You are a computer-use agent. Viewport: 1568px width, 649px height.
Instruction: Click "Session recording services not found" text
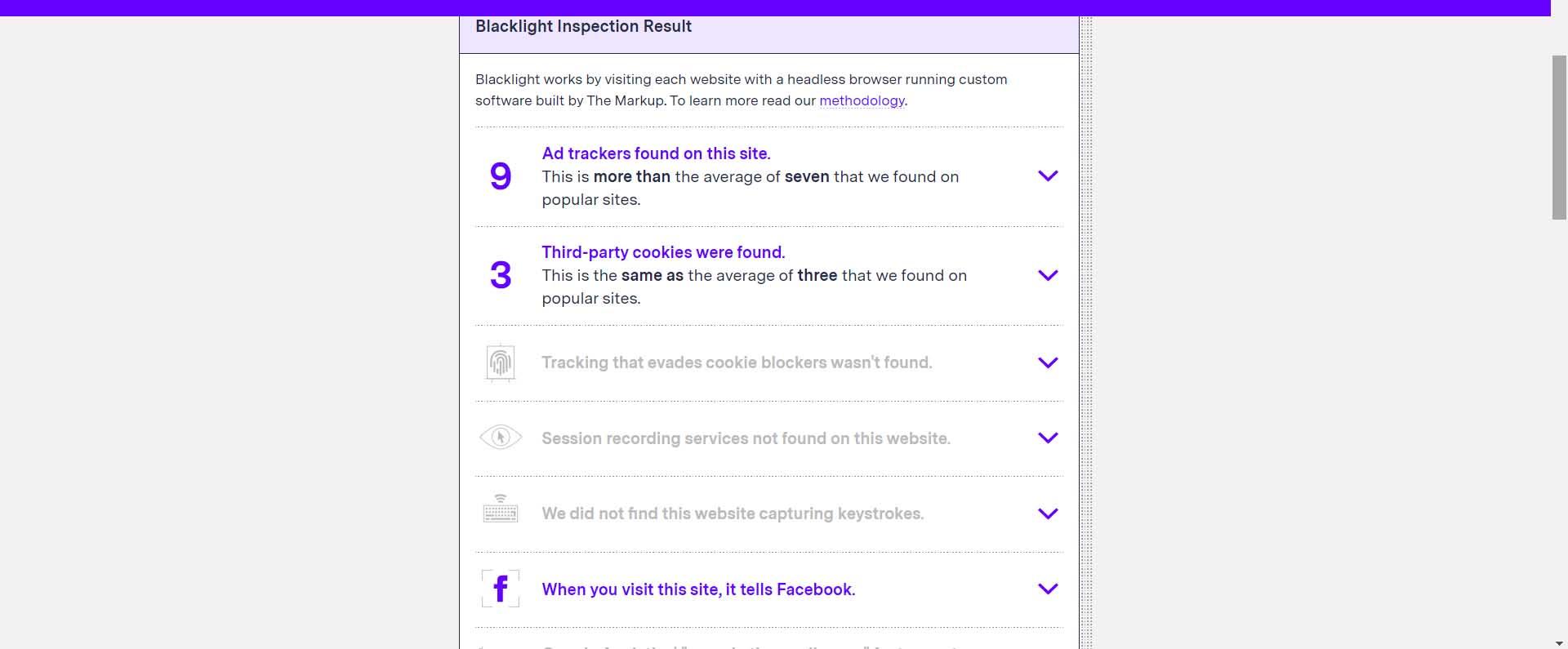[746, 438]
